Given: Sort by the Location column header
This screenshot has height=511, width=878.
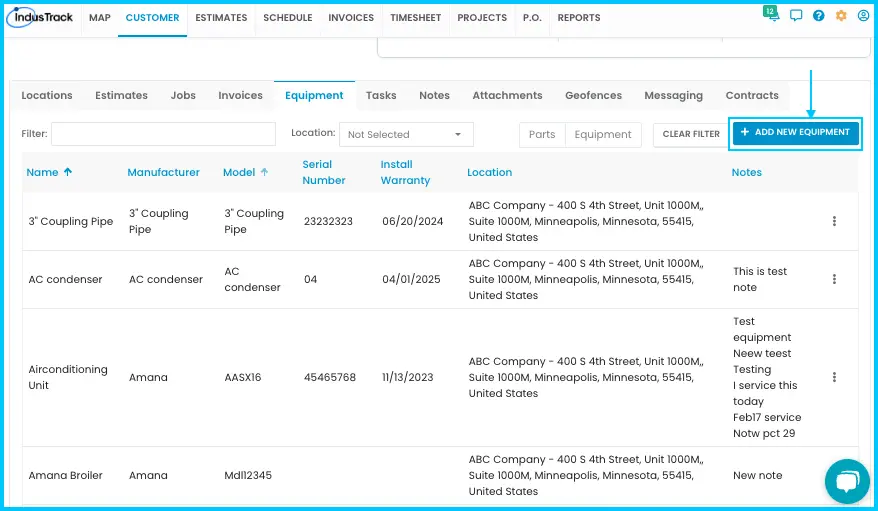Looking at the screenshot, I should pos(489,172).
